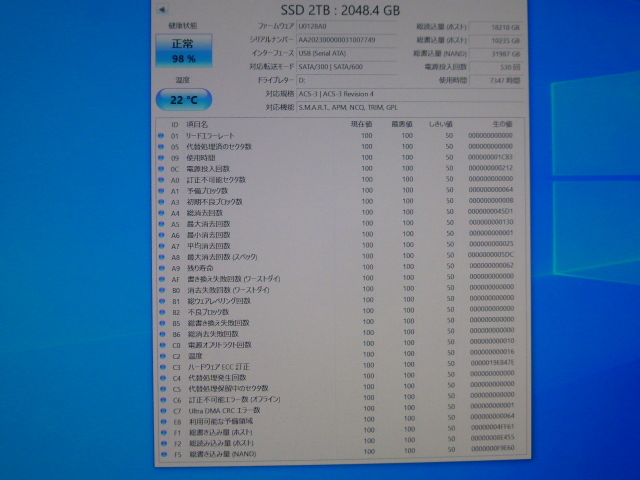Click the NAND writes value 31987 GB
This screenshot has width=640, height=480.
(496, 54)
